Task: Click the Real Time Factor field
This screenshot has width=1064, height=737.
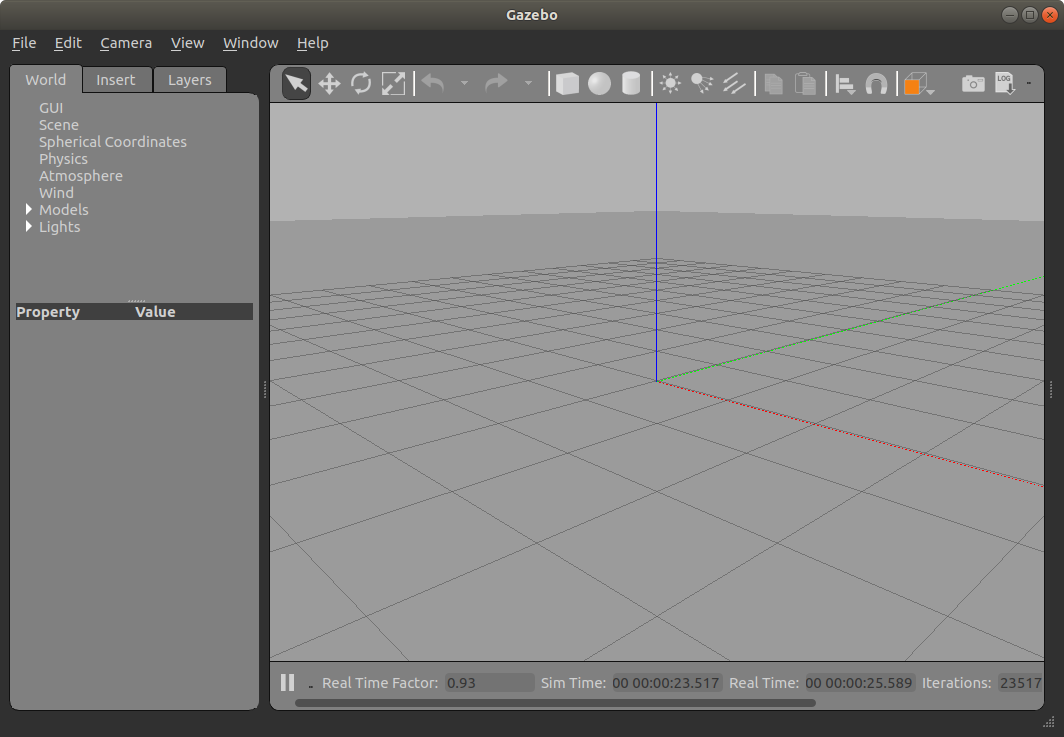Action: [488, 682]
